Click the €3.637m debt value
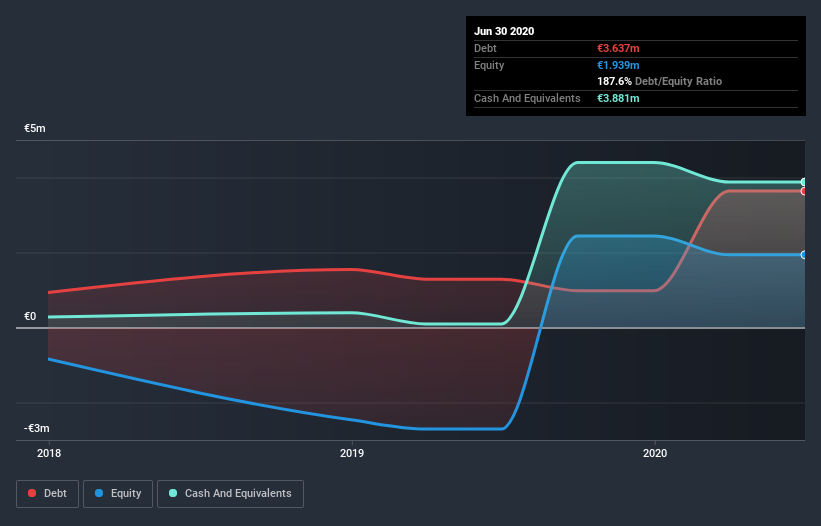This screenshot has height=526, width=821. 618,48
